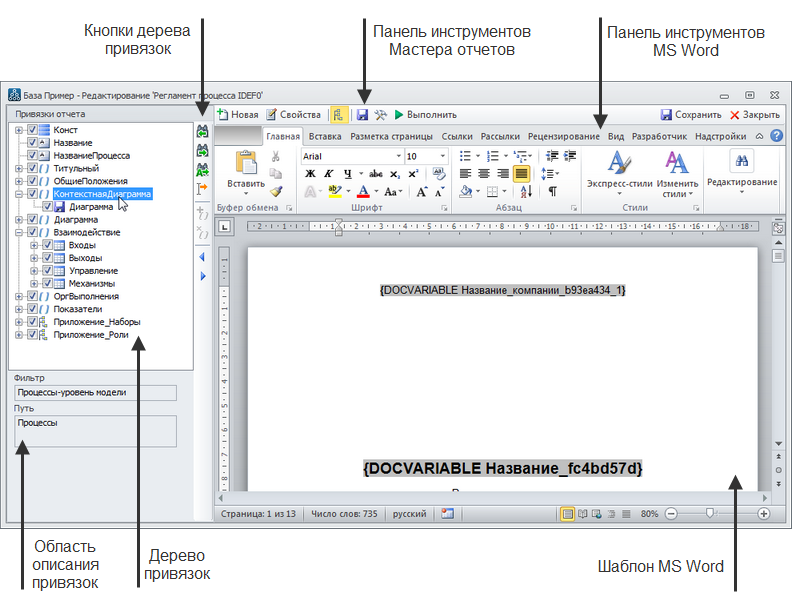Expand the Титульный tree node
The image size is (792, 603).
click(x=19, y=168)
